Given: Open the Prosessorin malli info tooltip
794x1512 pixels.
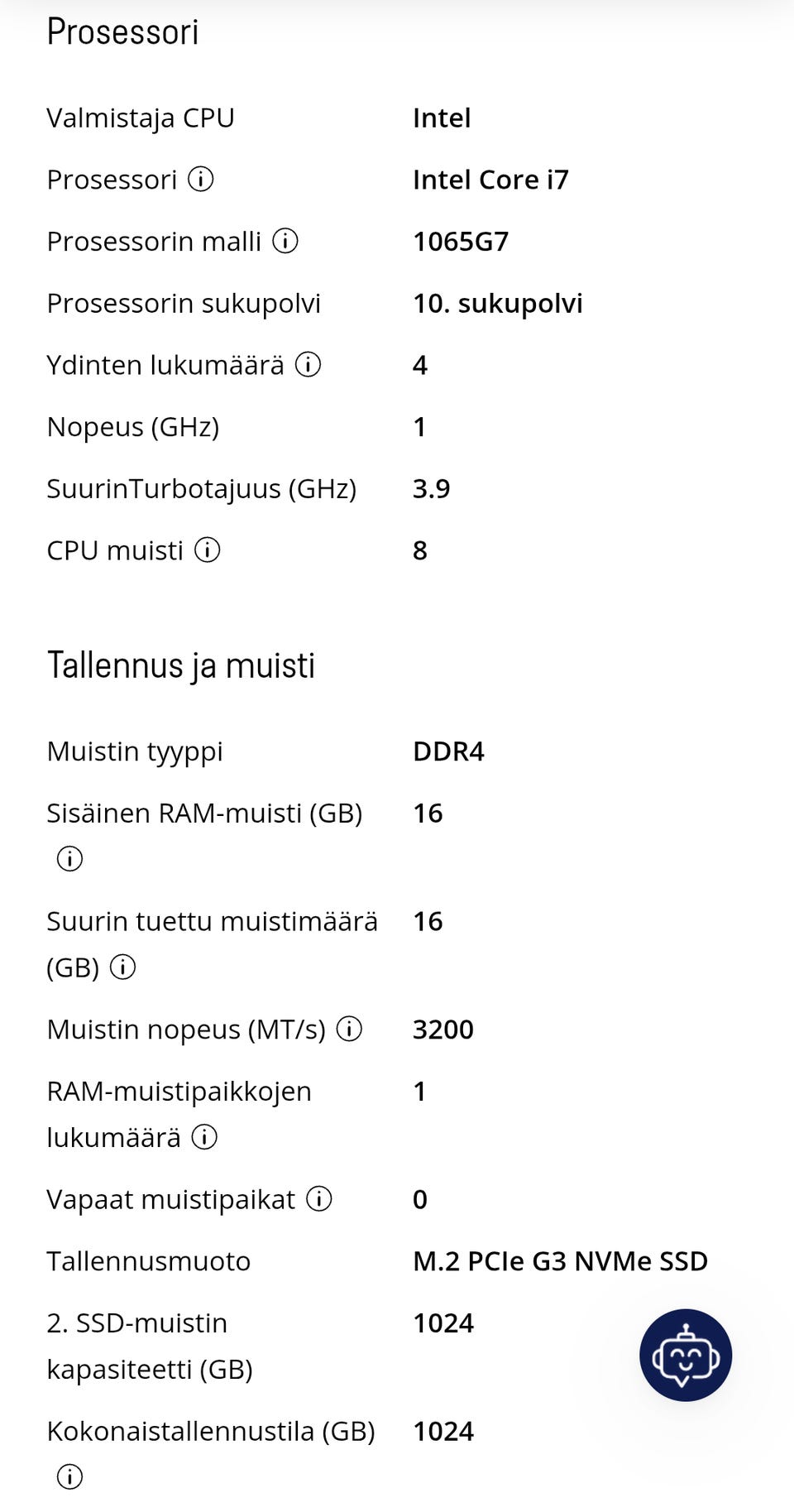Looking at the screenshot, I should (285, 241).
